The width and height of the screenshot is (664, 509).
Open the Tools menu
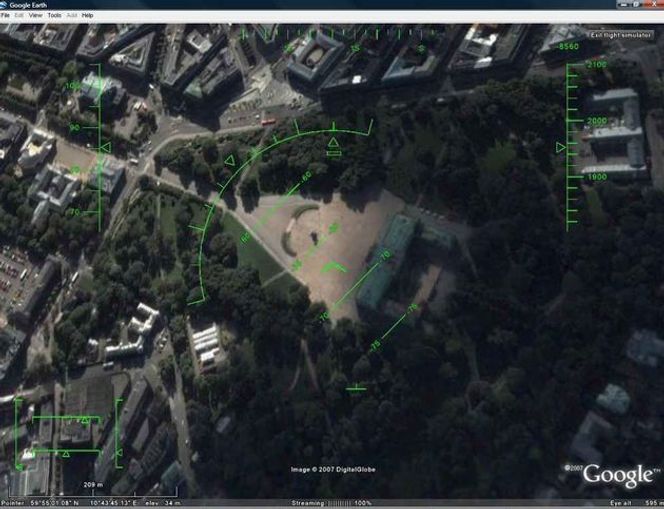click(x=54, y=15)
